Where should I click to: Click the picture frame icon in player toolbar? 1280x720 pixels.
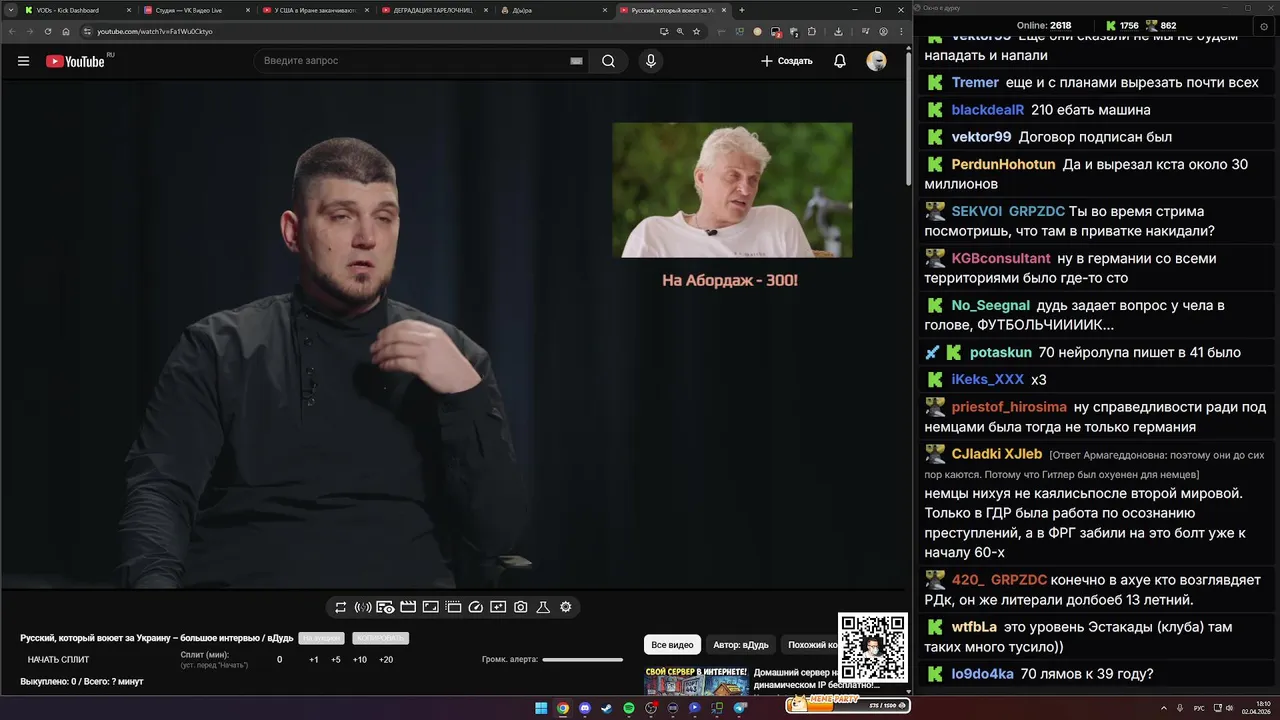tap(431, 607)
